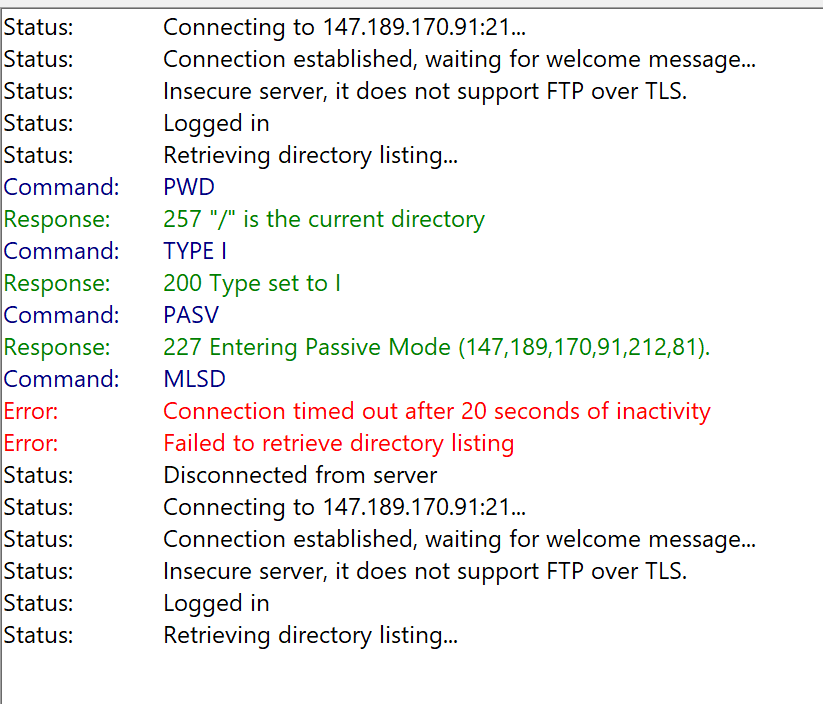
Task: Click the "Status:" label beside Disconnected from server
Action: pyautogui.click(x=38, y=475)
